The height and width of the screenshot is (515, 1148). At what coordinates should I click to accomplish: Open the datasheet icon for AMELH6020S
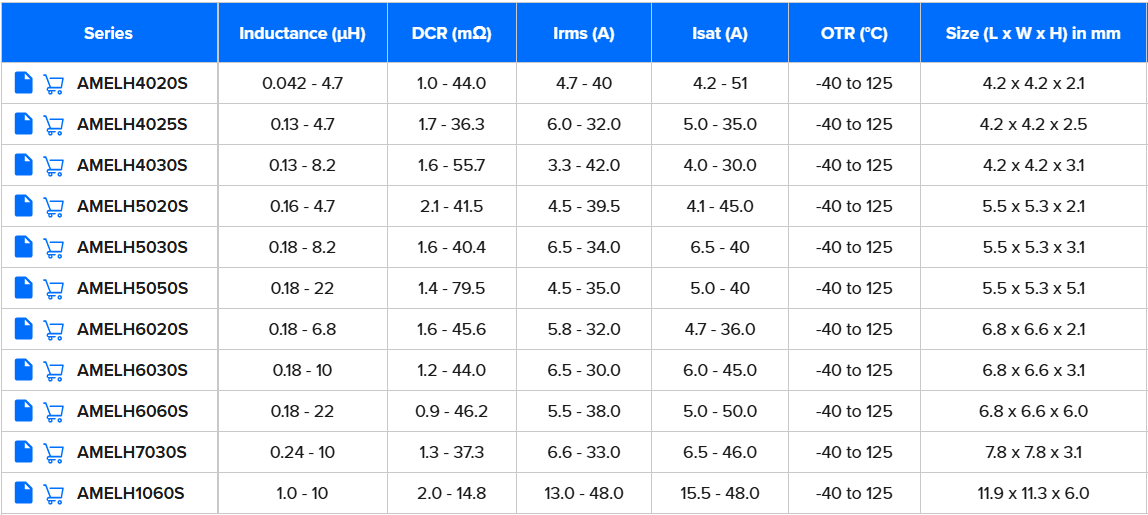(x=24, y=329)
